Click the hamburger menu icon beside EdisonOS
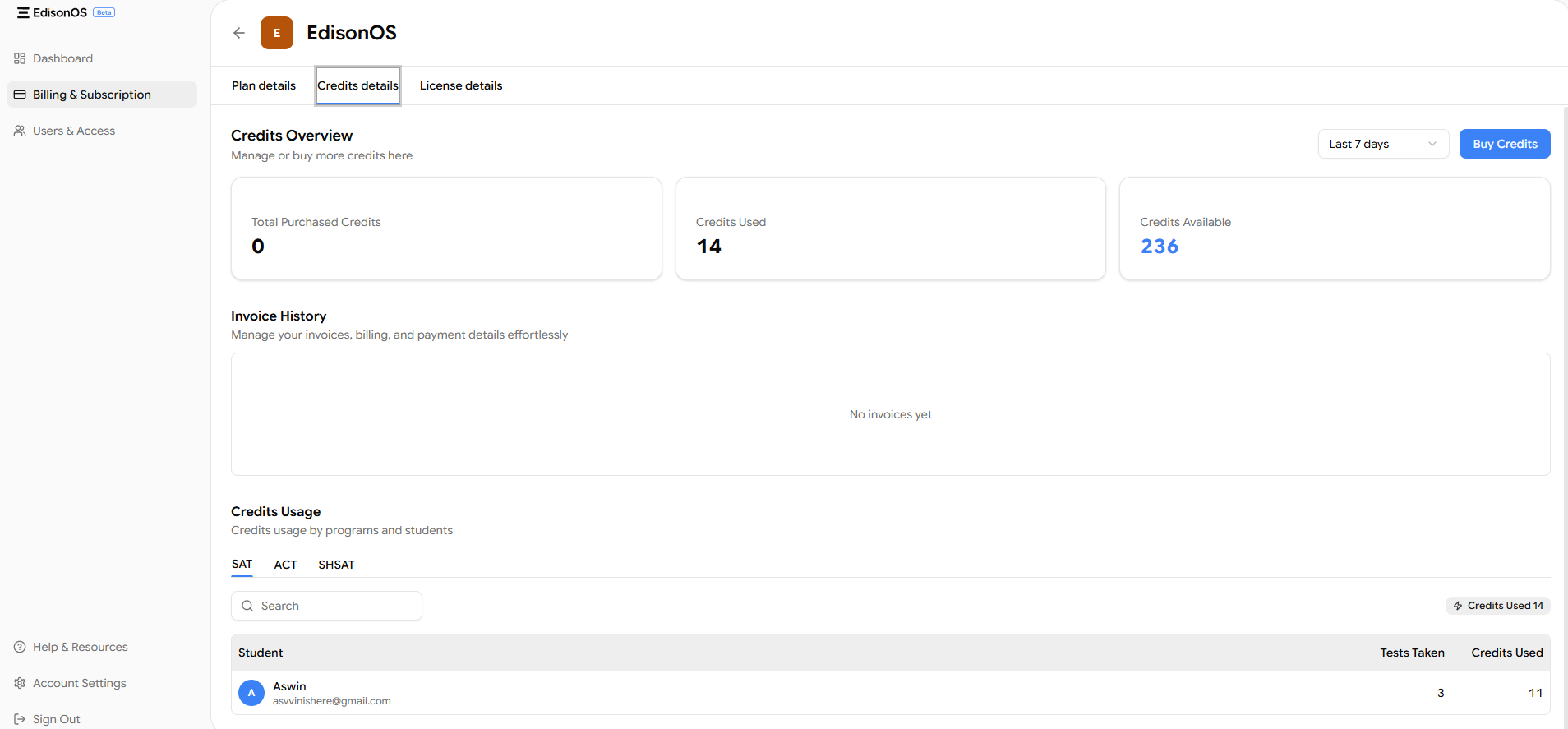Viewport: 1568px width, 729px height. click(23, 12)
